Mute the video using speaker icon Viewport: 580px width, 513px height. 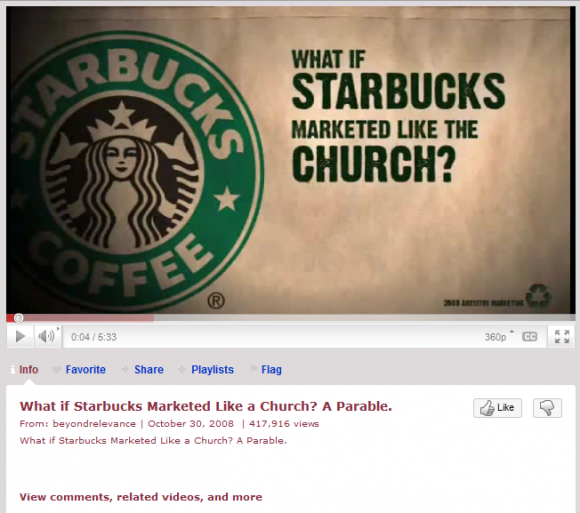[46, 337]
